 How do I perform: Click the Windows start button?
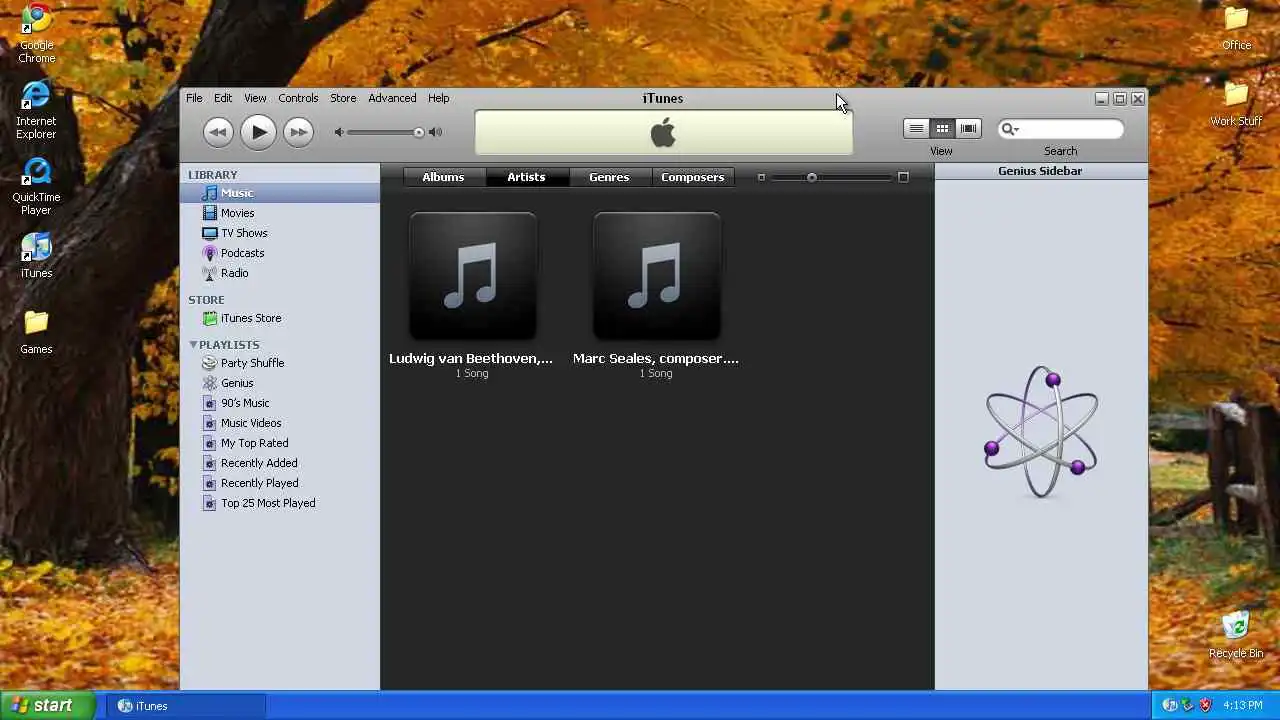coord(47,705)
